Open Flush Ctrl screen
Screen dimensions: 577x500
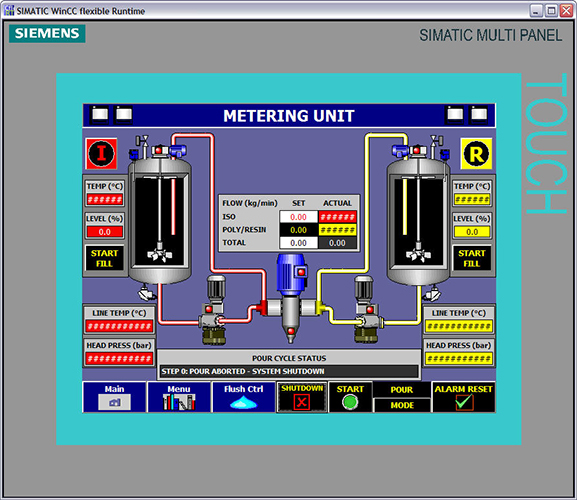244,397
